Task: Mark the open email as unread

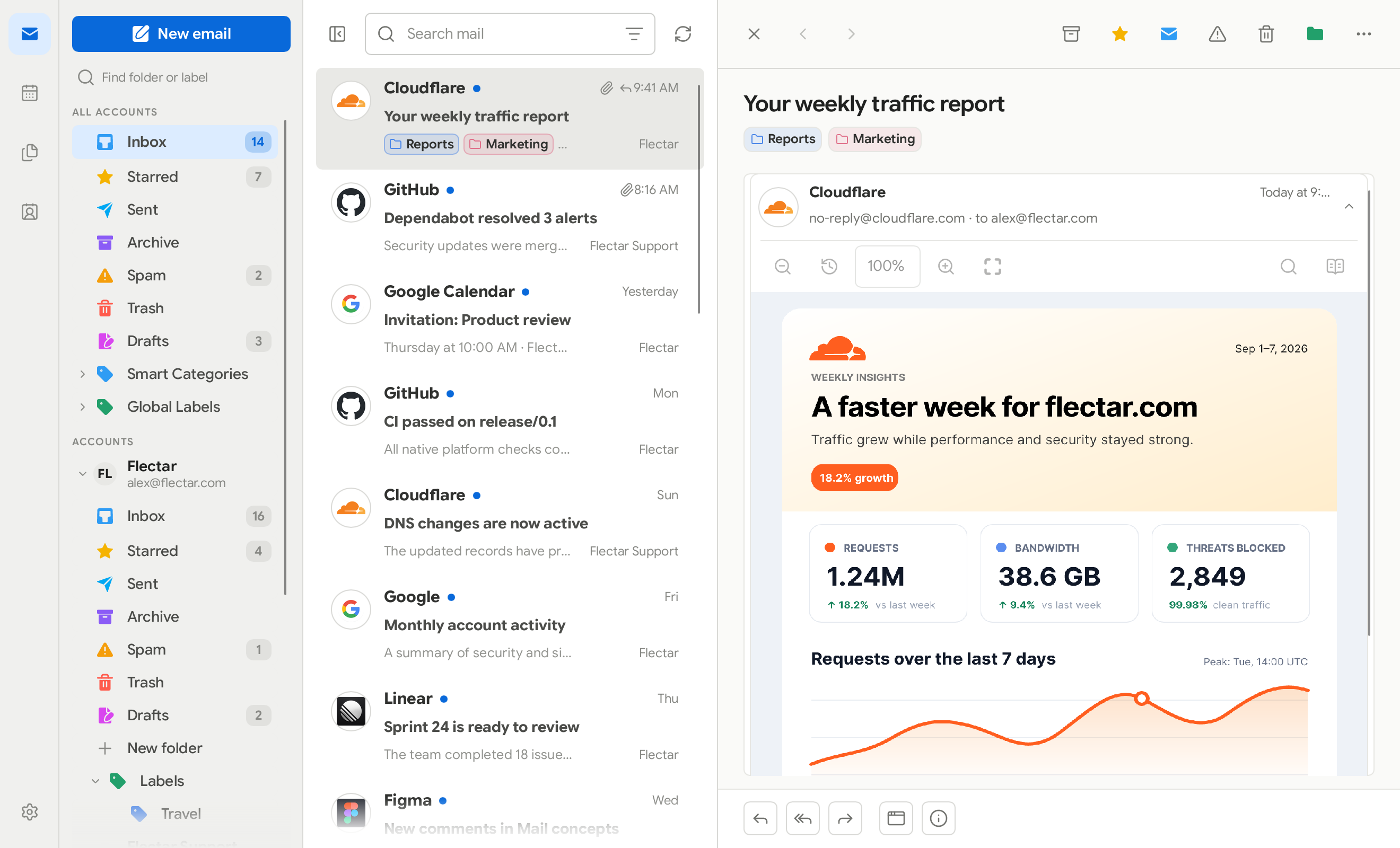Action: [1169, 34]
